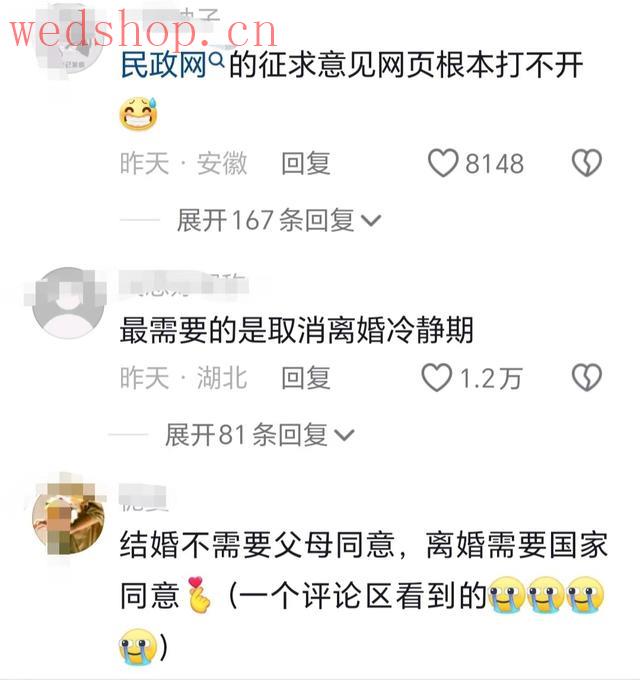Click search magnifier beside 民政网
This screenshot has height=680, width=640.
[216, 60]
